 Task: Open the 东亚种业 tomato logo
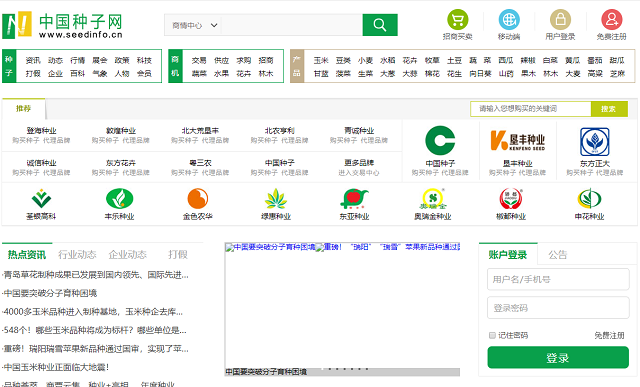354,198
